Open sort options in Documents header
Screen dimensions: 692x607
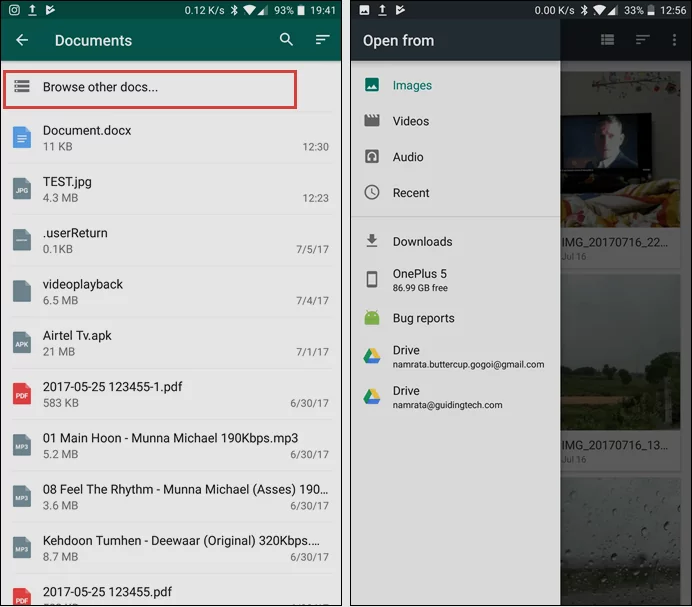tap(323, 40)
